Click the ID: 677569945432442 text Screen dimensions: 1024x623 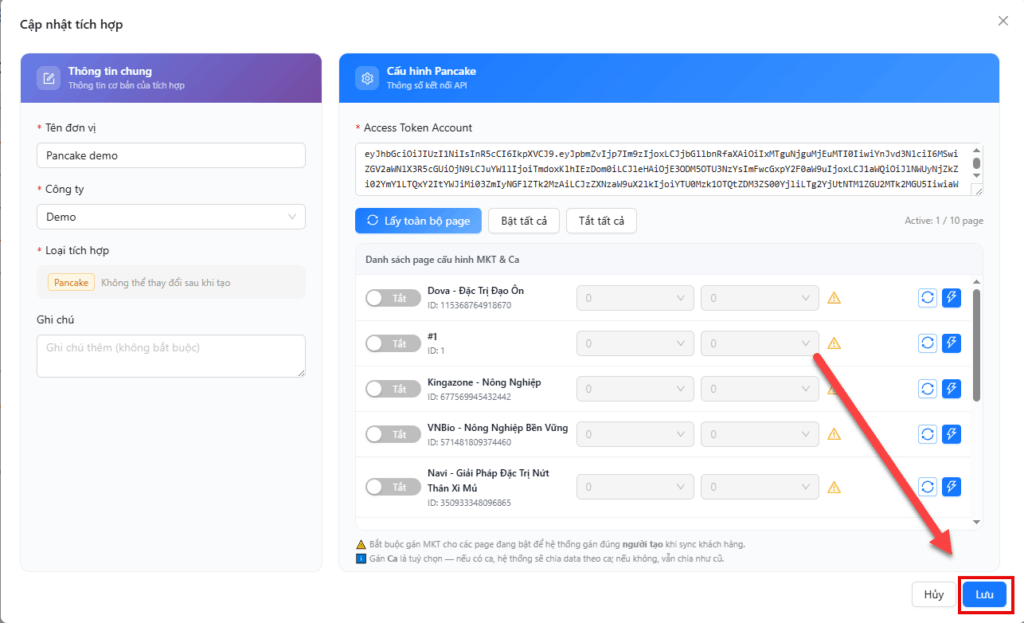pyautogui.click(x=470, y=397)
